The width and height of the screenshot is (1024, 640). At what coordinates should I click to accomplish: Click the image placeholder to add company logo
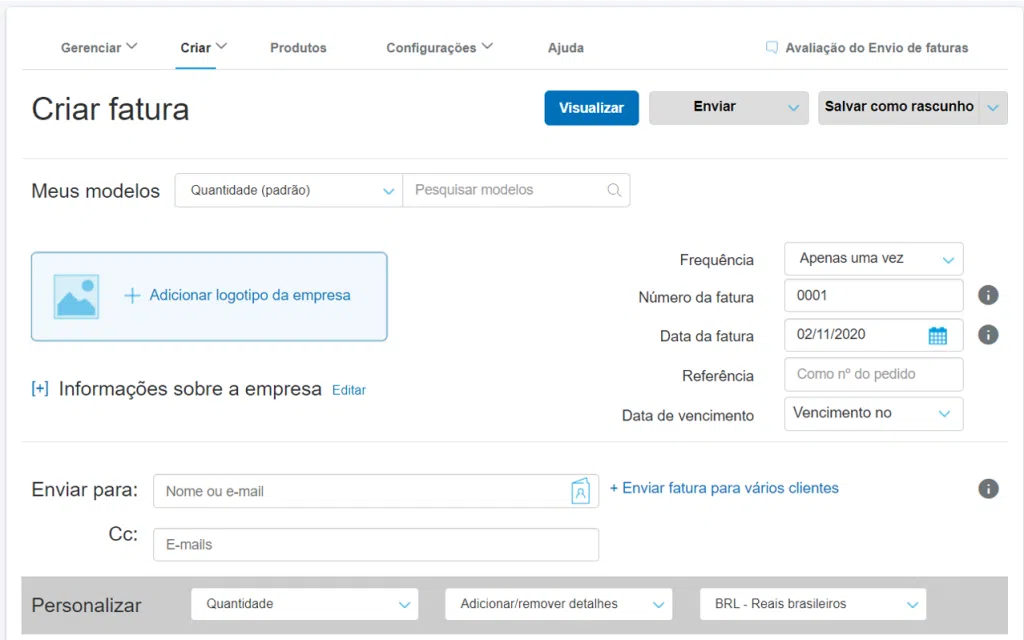74,296
